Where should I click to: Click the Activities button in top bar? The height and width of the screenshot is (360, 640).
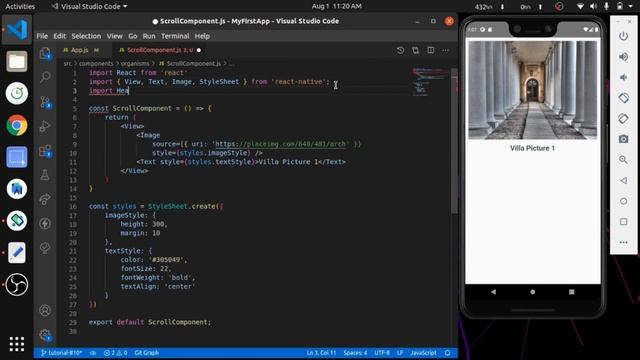click(x=20, y=7)
